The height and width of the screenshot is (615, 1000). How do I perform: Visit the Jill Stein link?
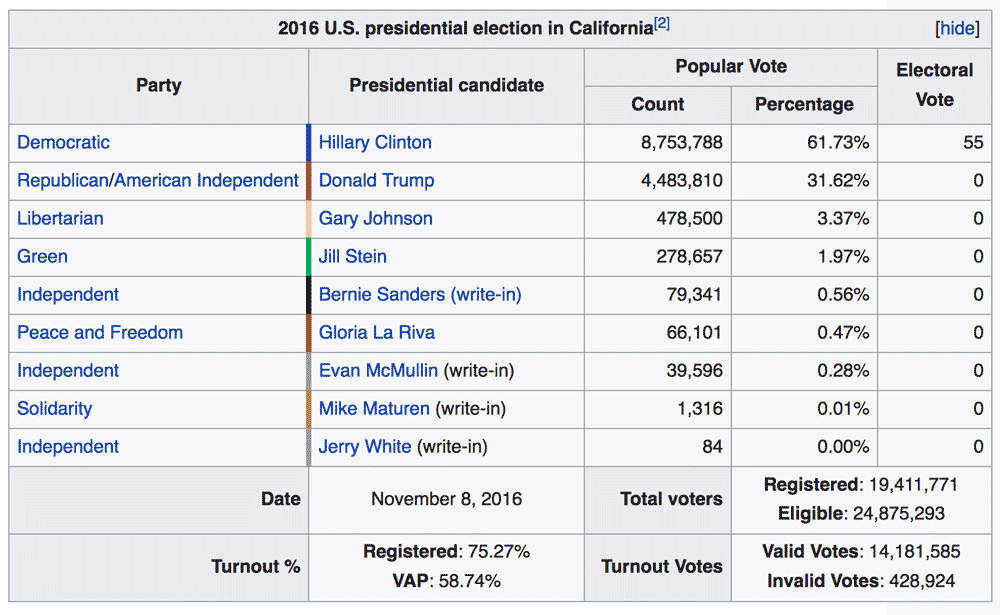click(x=352, y=257)
